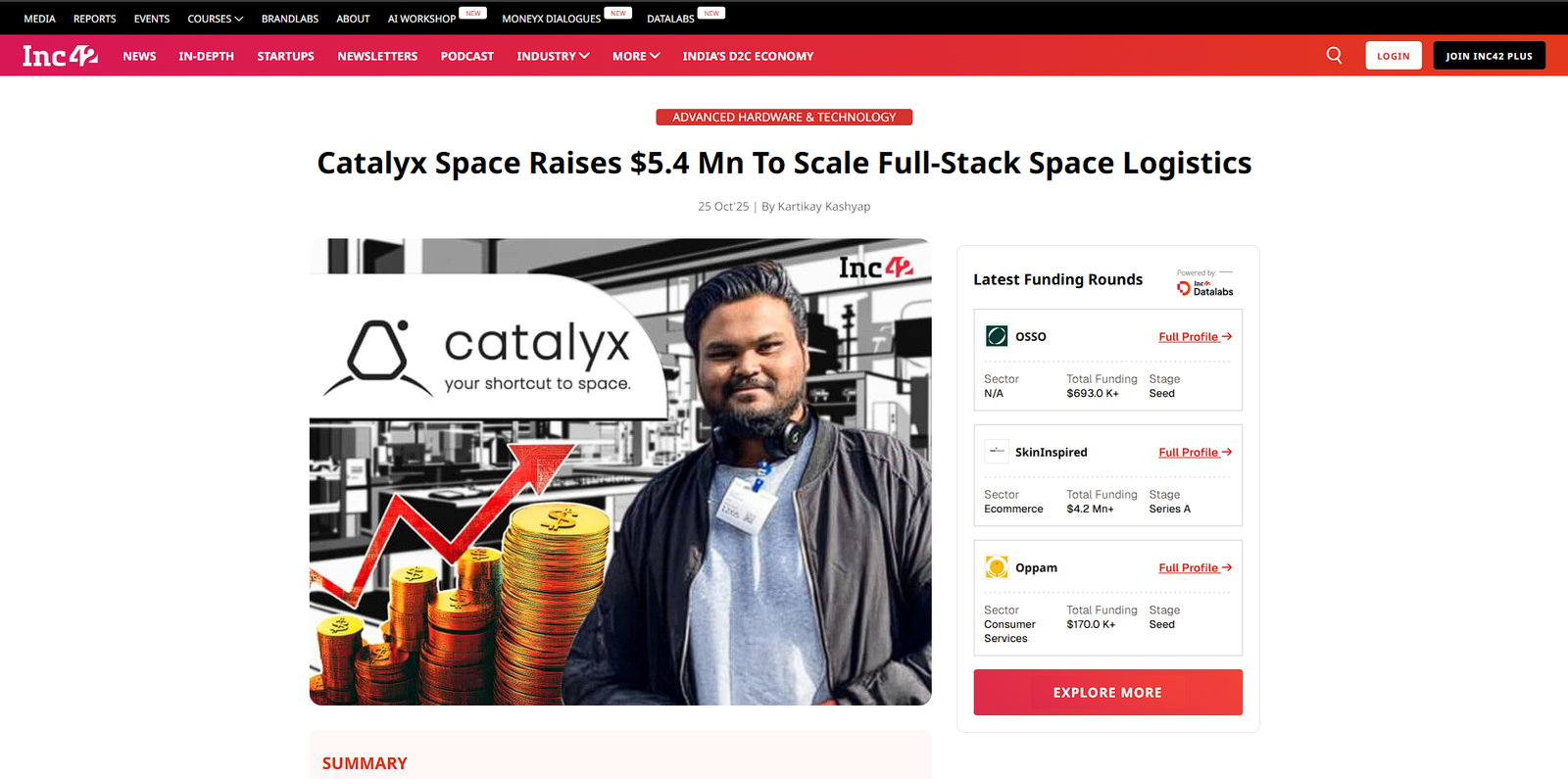Open the More dropdown menu

pyautogui.click(x=636, y=56)
